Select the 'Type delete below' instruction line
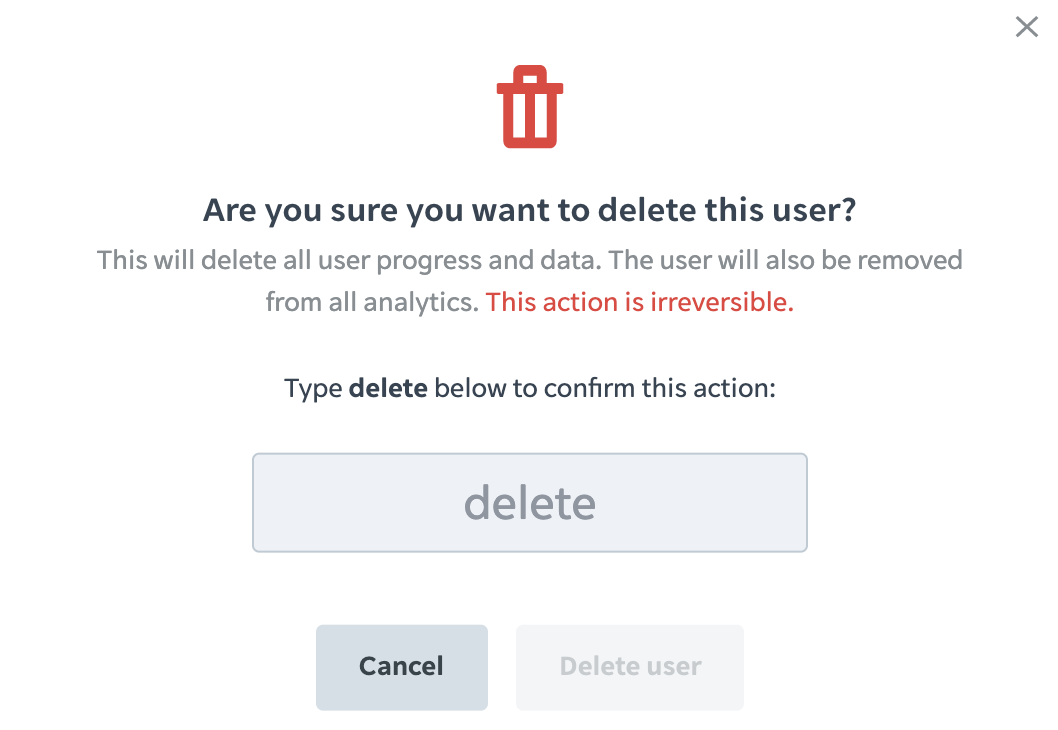 tap(530, 389)
